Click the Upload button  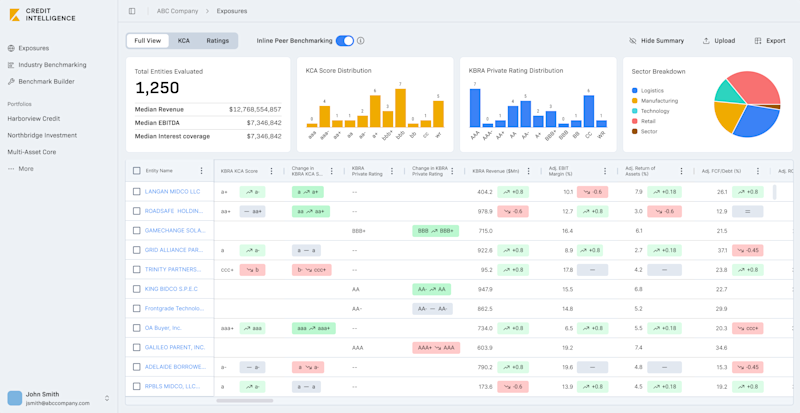pos(719,41)
